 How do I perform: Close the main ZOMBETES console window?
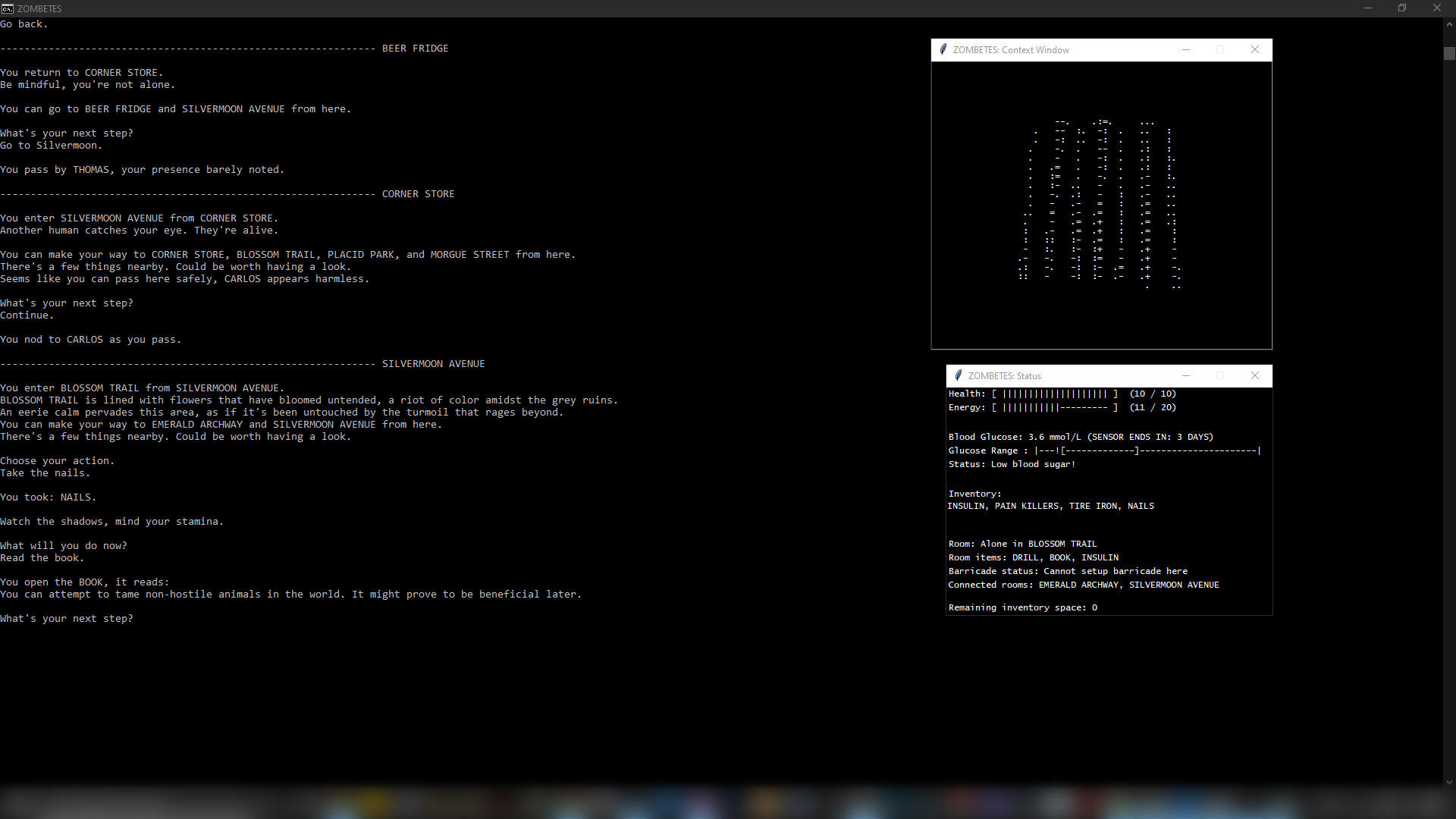coord(1436,8)
